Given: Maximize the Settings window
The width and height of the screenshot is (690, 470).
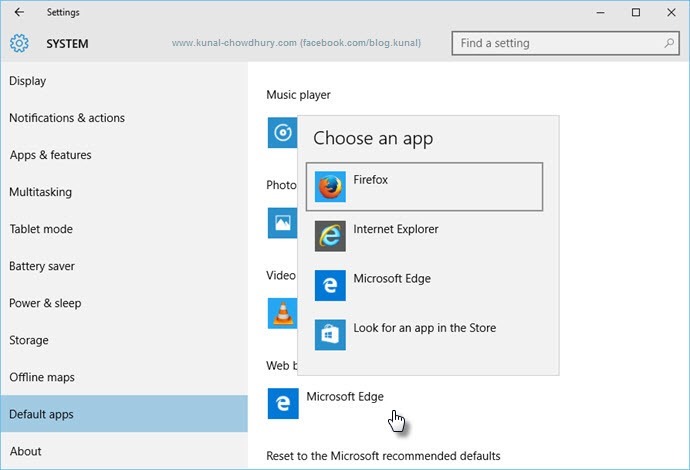Looking at the screenshot, I should point(636,12).
